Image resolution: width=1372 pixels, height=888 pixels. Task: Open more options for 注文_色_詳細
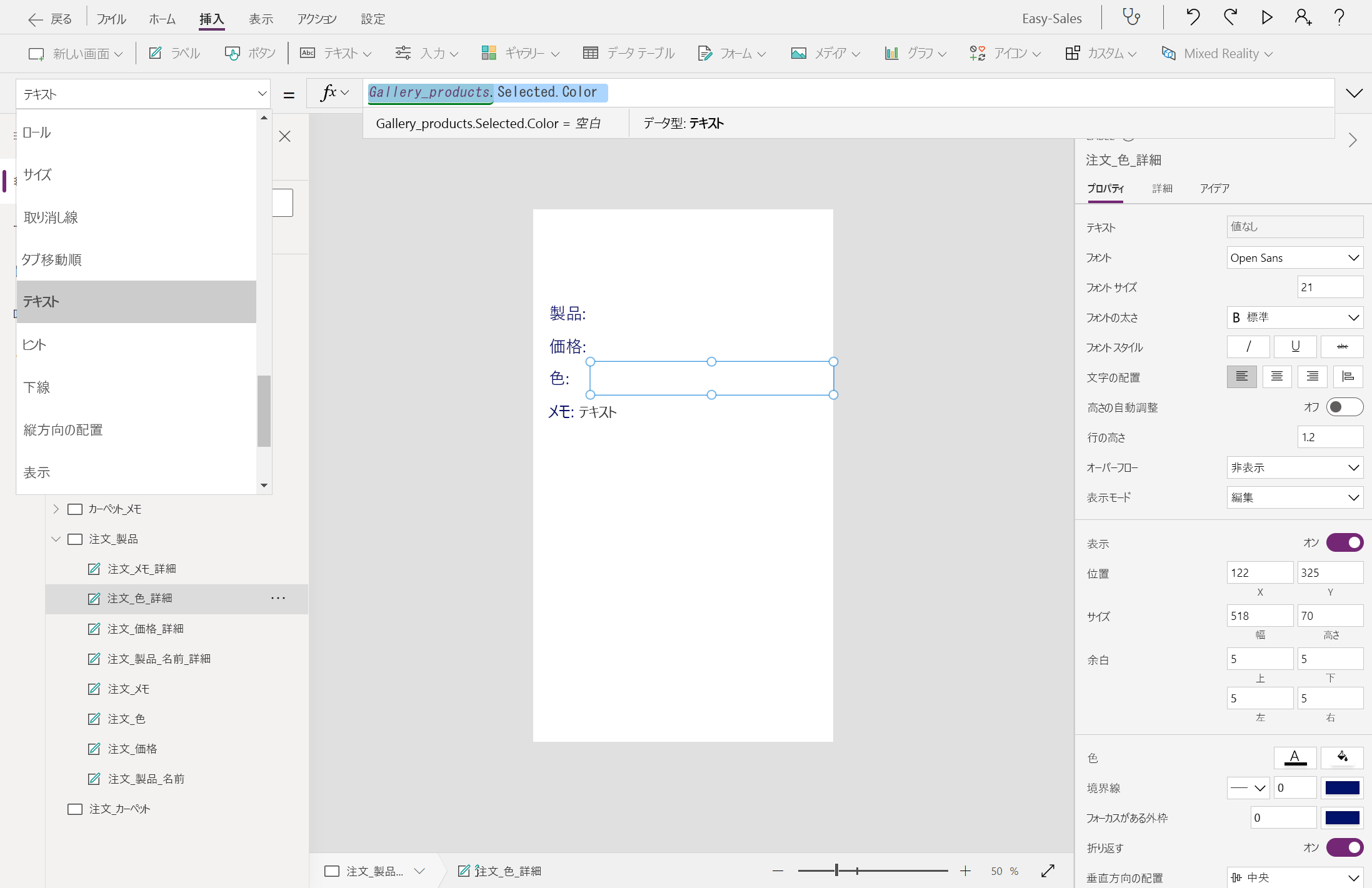click(278, 598)
